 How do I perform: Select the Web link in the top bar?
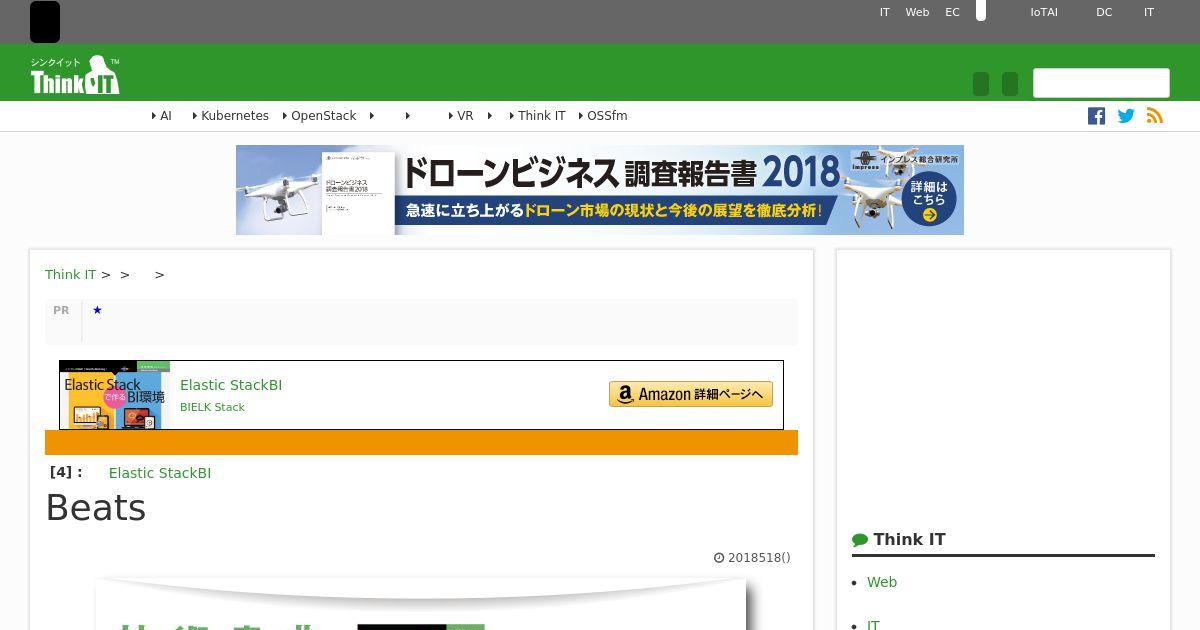click(x=917, y=13)
